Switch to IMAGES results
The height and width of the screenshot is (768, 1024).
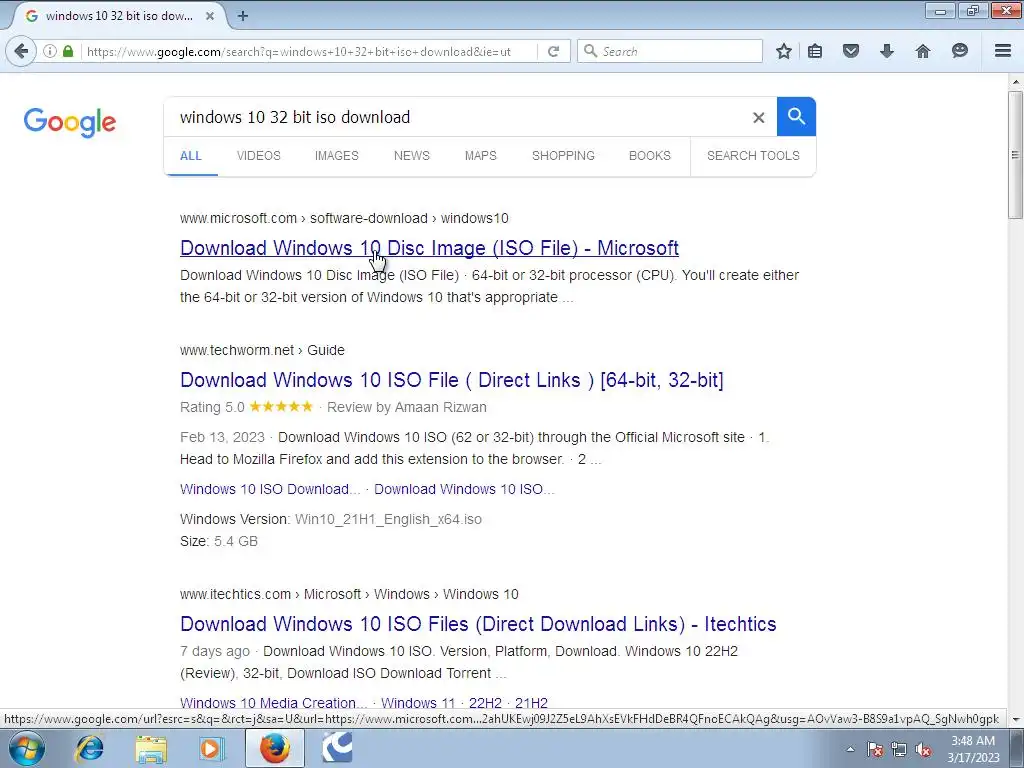point(336,155)
